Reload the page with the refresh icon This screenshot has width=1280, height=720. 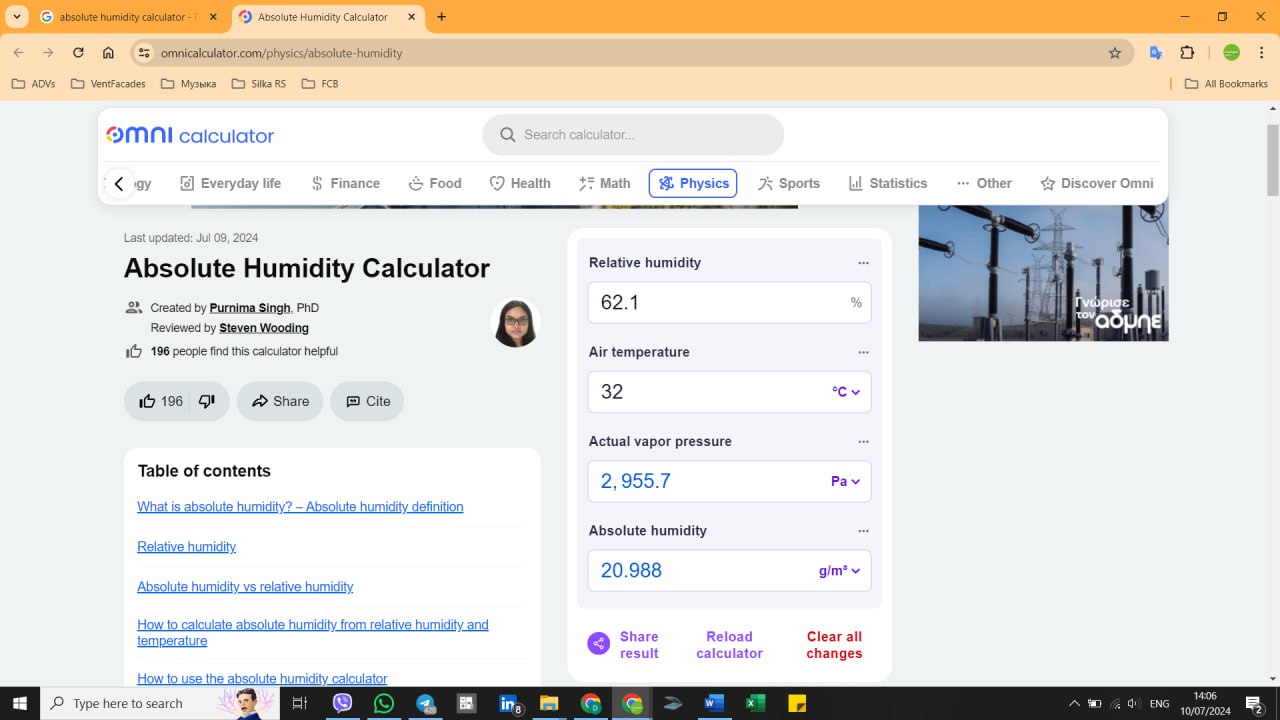pos(78,53)
